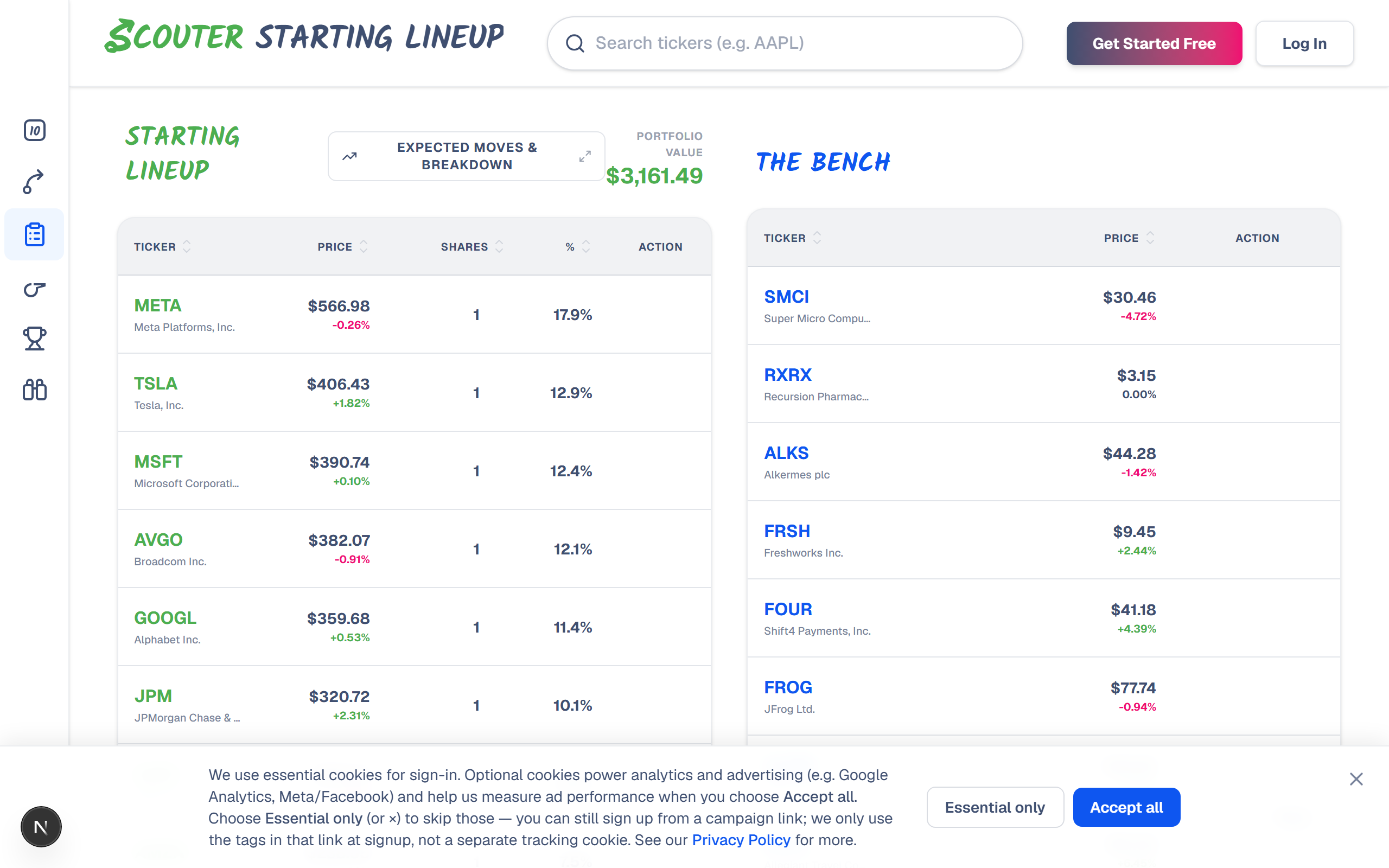The width and height of the screenshot is (1389, 868).
Task: Select the clipboard lineup sidebar icon
Action: coord(34,234)
